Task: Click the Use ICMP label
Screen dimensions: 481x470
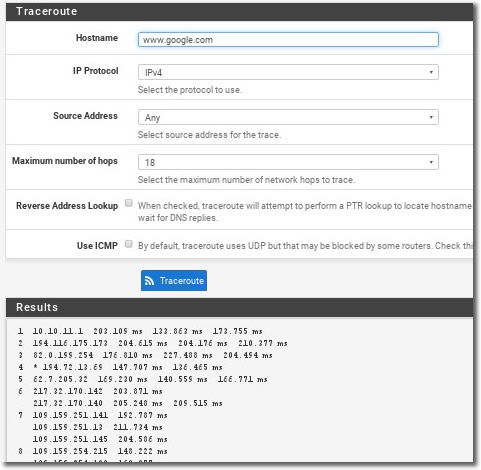Action: pos(97,246)
